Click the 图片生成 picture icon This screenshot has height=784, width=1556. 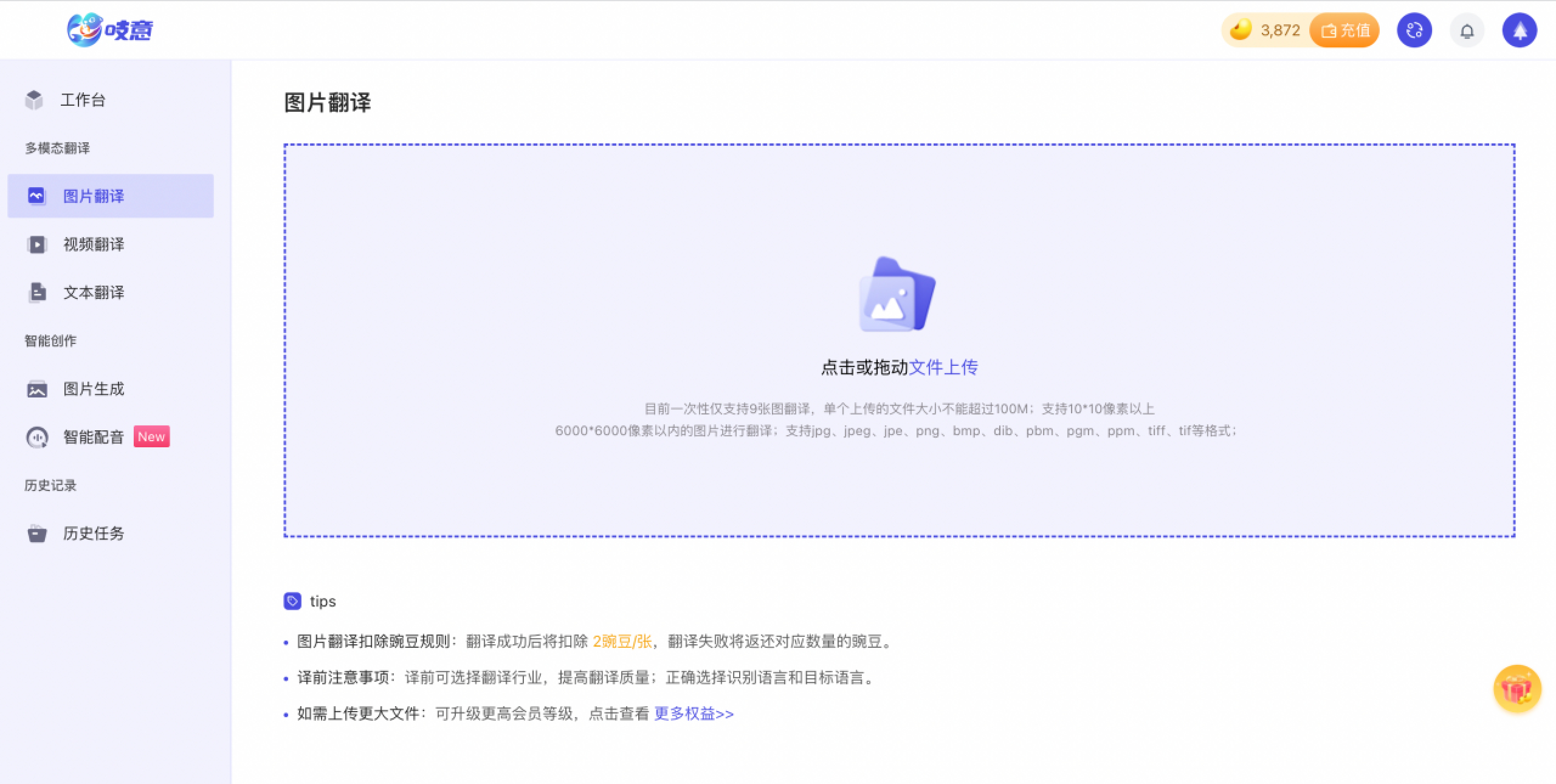(36, 389)
